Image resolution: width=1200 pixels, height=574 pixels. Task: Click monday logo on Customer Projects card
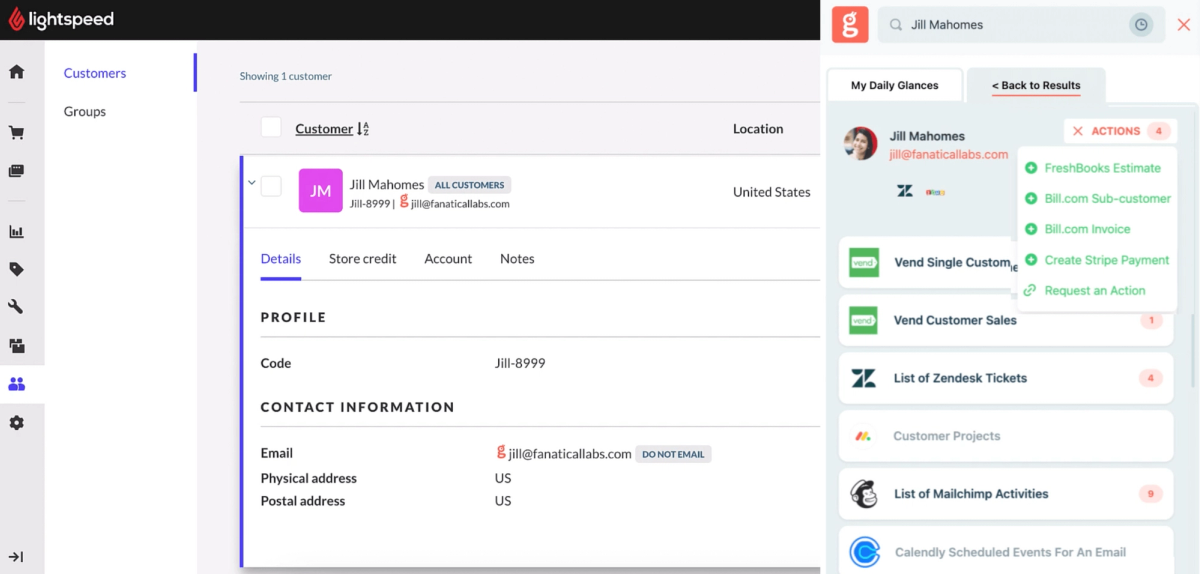[864, 436]
